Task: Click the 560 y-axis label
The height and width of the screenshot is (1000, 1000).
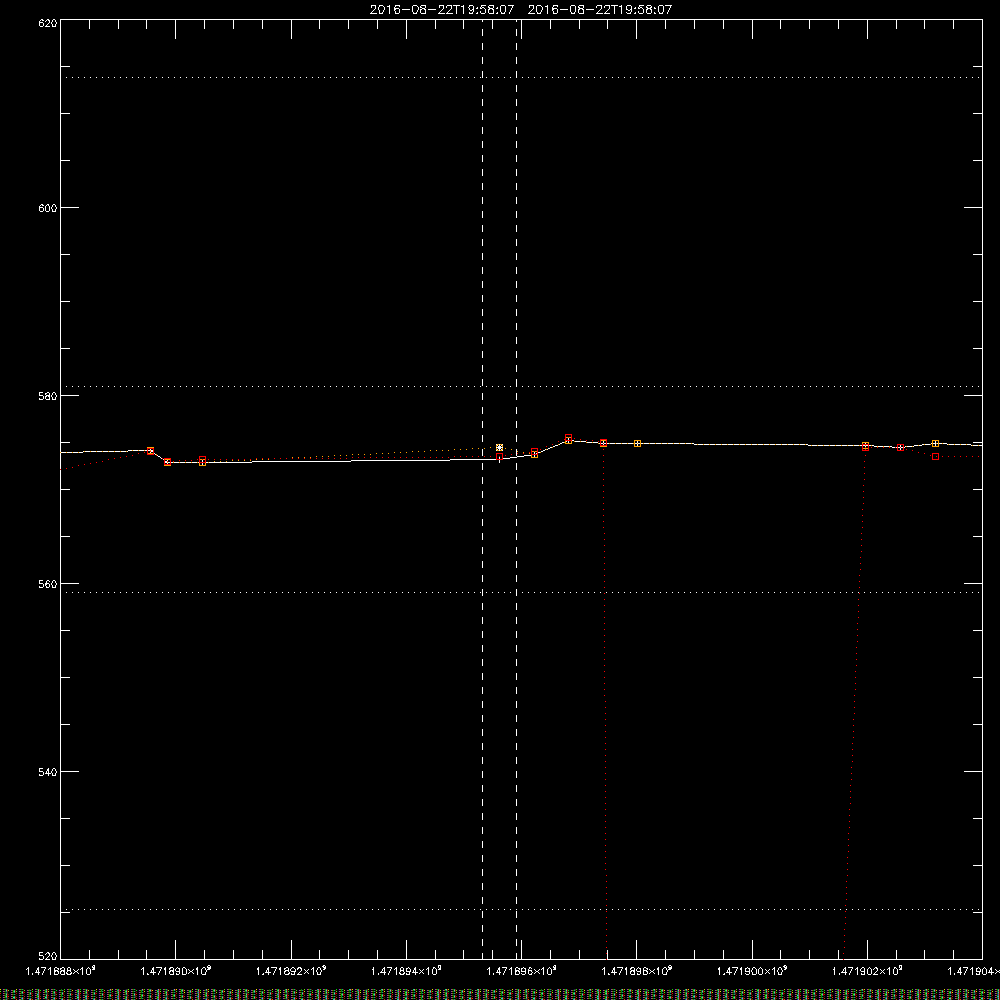Action: tap(48, 584)
